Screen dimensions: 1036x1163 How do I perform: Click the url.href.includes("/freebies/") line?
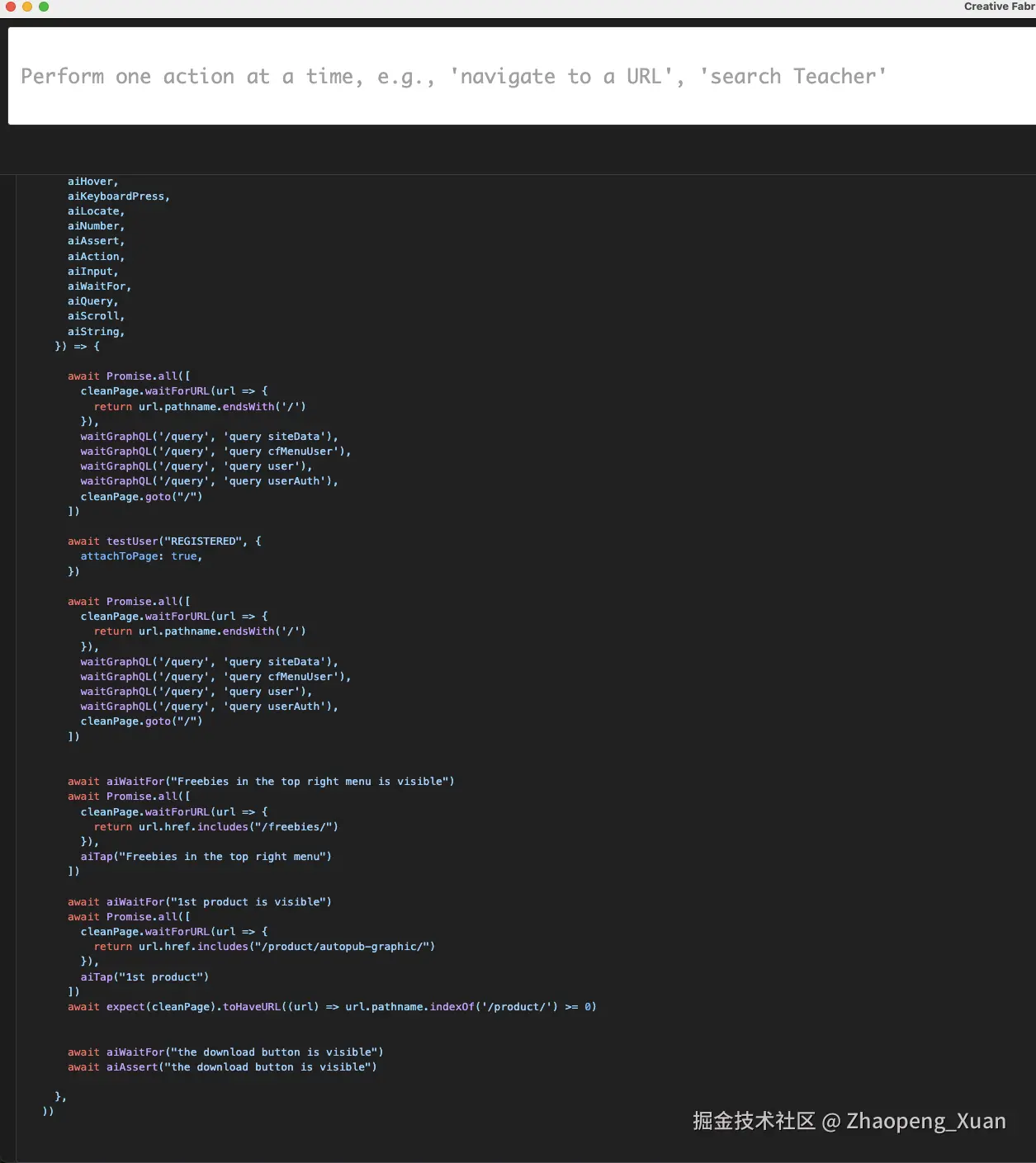click(216, 827)
